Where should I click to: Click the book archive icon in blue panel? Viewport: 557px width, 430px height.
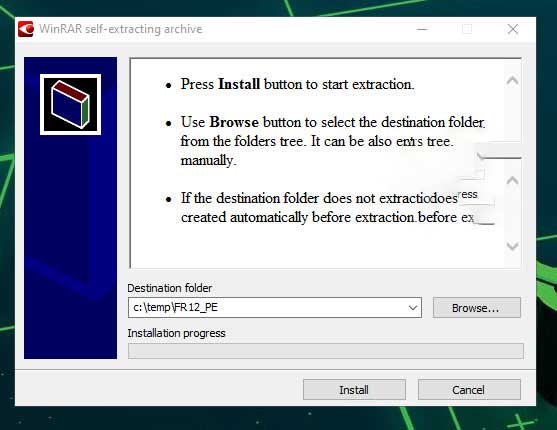pos(70,104)
